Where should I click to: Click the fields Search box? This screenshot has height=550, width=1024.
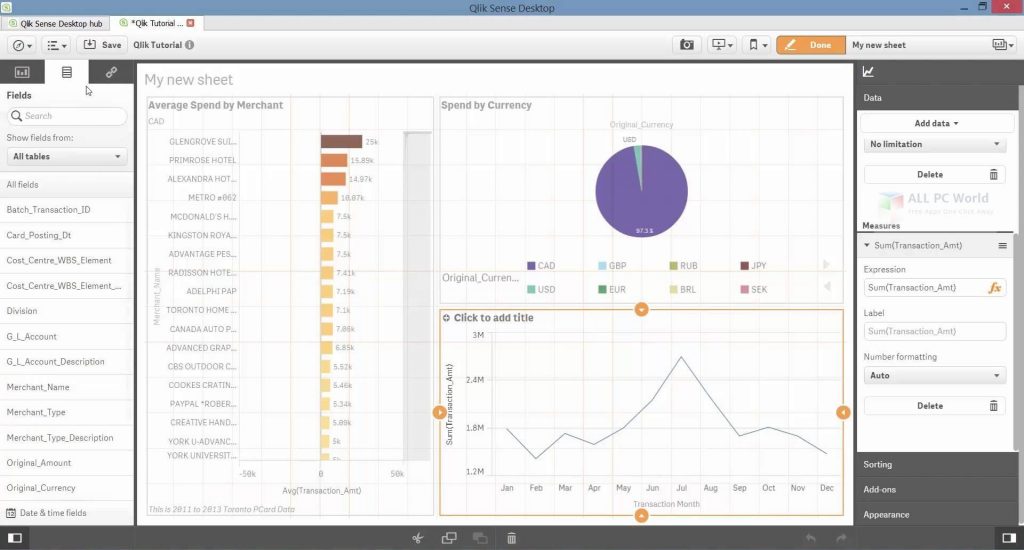(67, 116)
